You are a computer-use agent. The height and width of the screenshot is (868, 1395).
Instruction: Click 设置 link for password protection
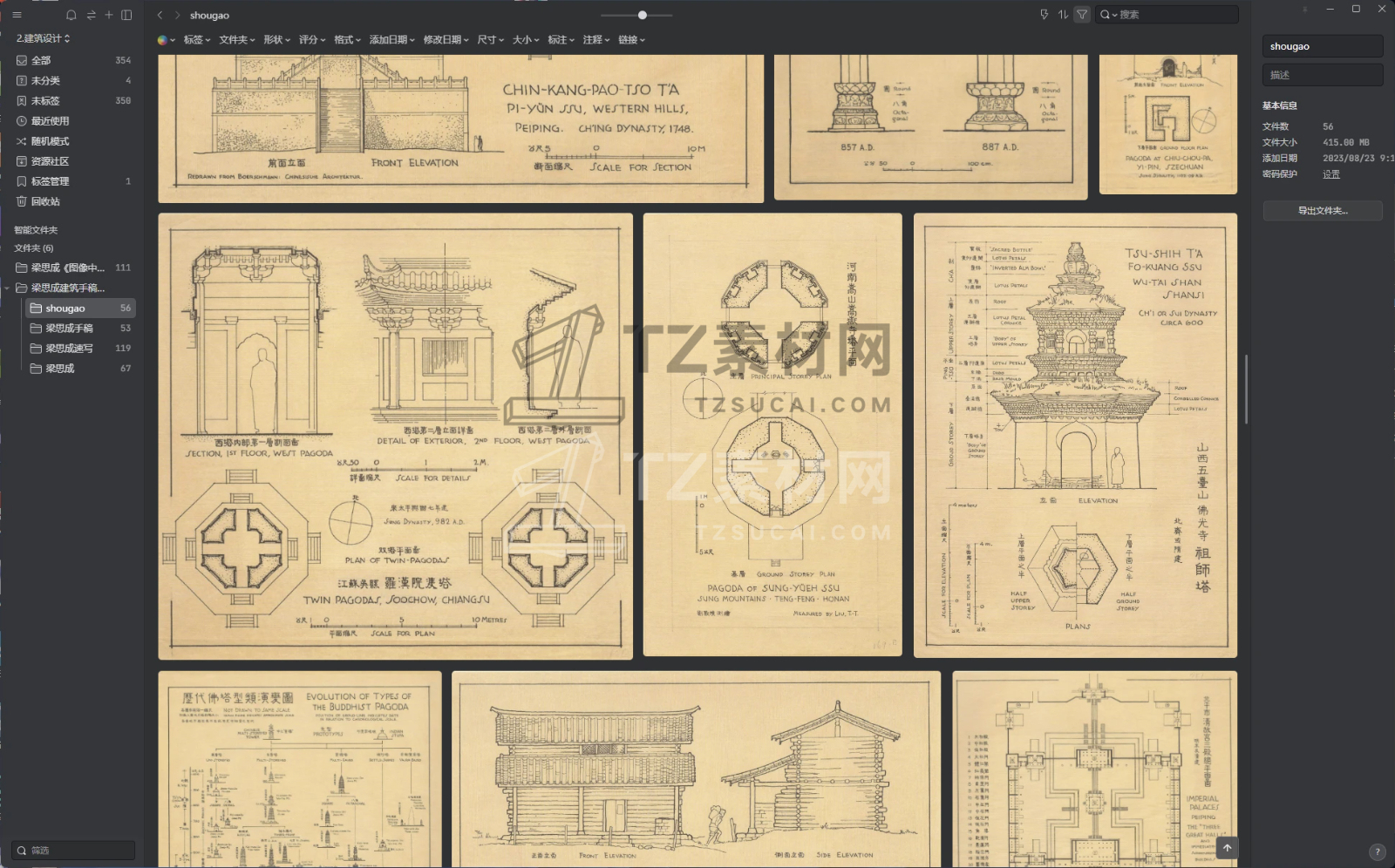tap(1331, 174)
